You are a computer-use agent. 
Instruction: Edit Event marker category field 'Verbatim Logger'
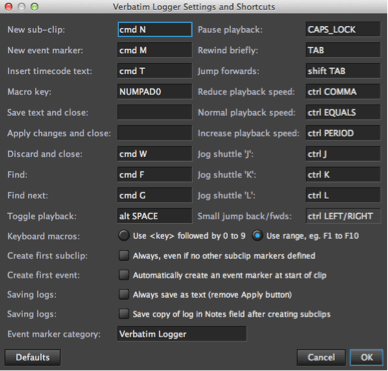(182, 334)
